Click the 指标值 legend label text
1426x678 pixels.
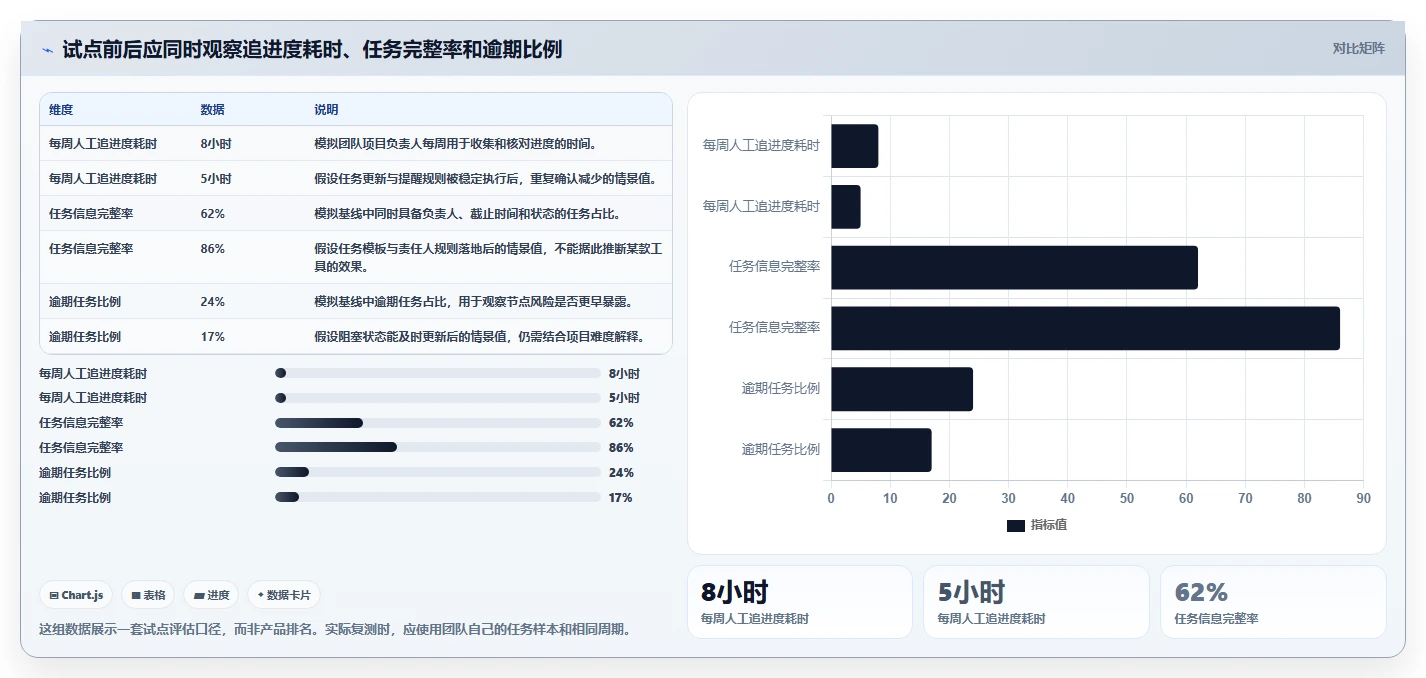(1049, 525)
